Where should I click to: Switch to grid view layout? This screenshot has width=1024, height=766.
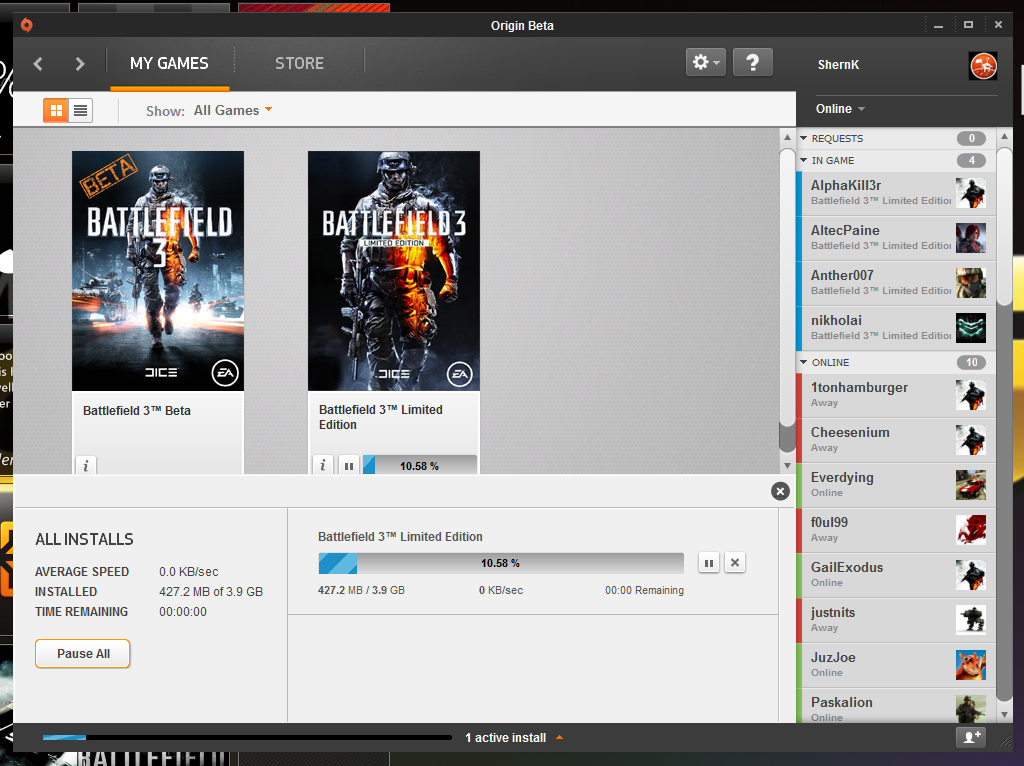[56, 110]
